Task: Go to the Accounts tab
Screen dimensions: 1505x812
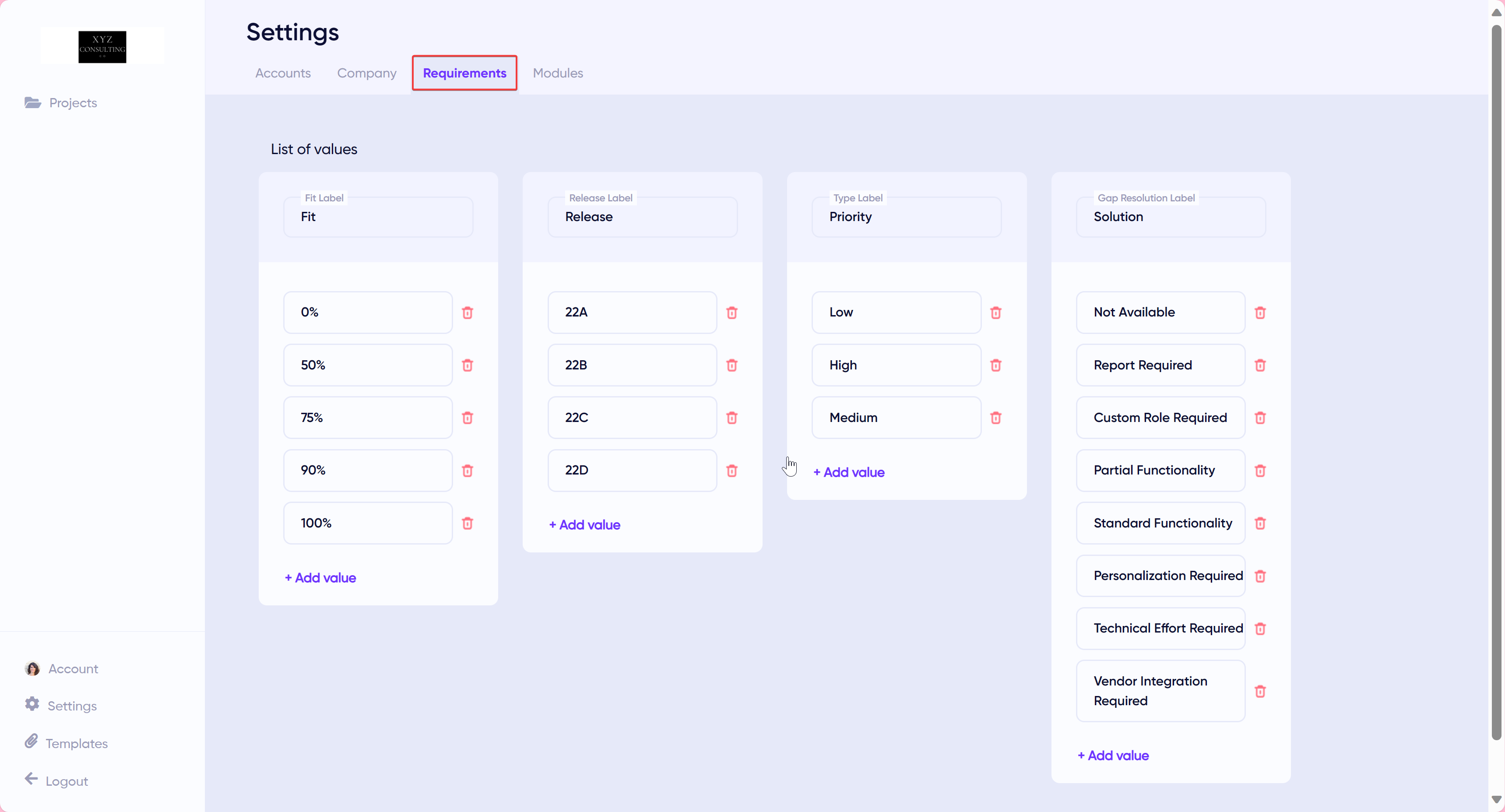Action: [x=283, y=73]
